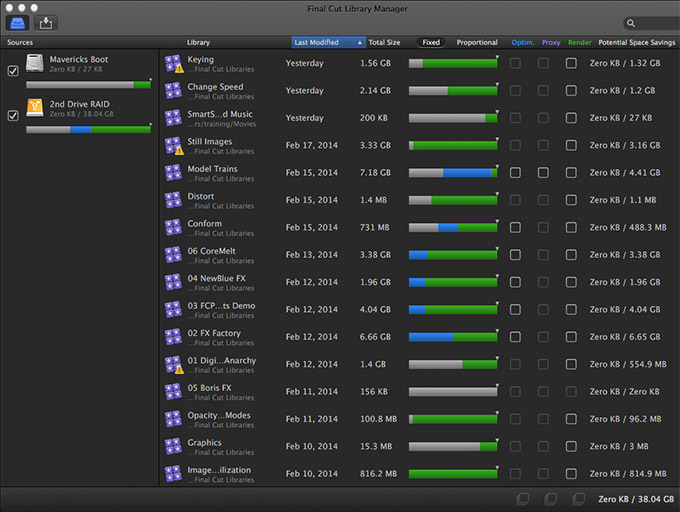Switch to Proportional size view
Viewport: 680px width, 512px height.
pyautogui.click(x=477, y=43)
